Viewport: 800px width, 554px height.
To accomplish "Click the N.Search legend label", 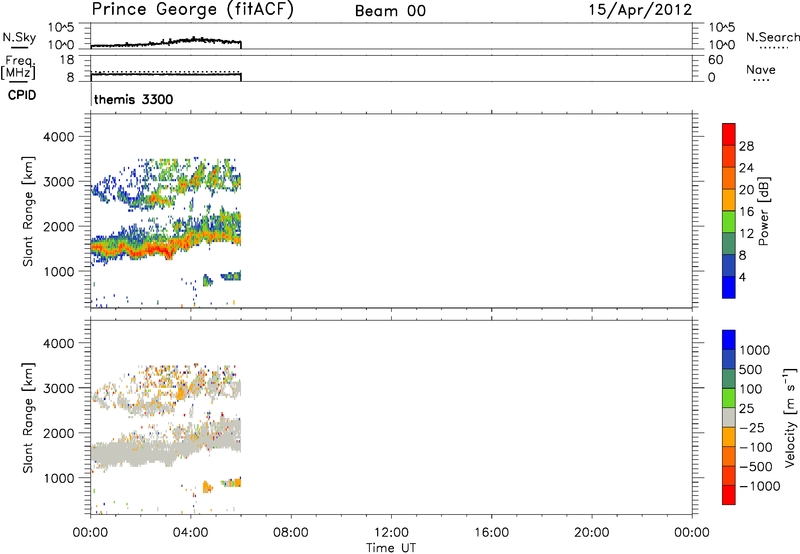I will pyautogui.click(x=772, y=37).
